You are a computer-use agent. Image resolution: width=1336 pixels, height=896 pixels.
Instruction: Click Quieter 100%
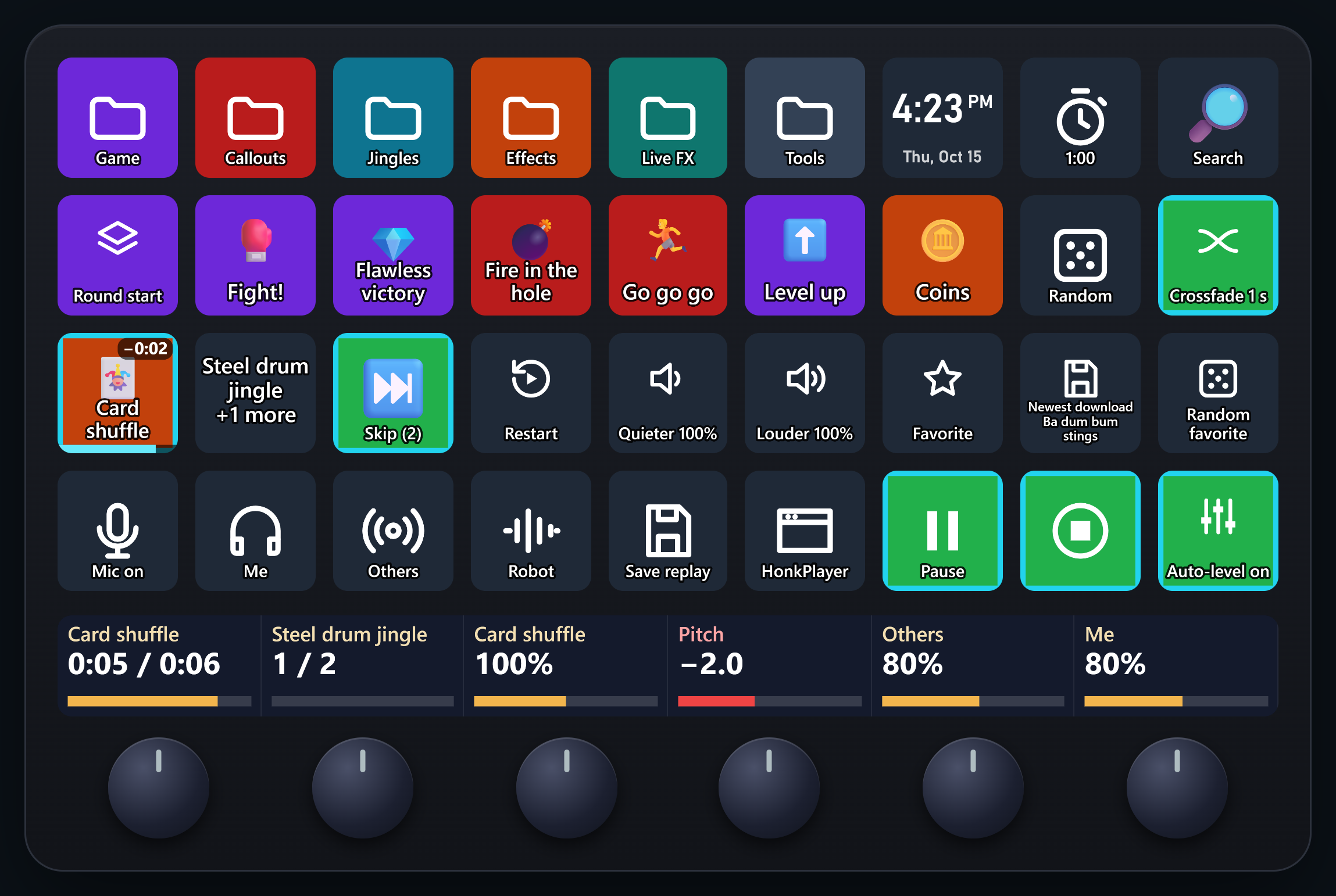[668, 393]
